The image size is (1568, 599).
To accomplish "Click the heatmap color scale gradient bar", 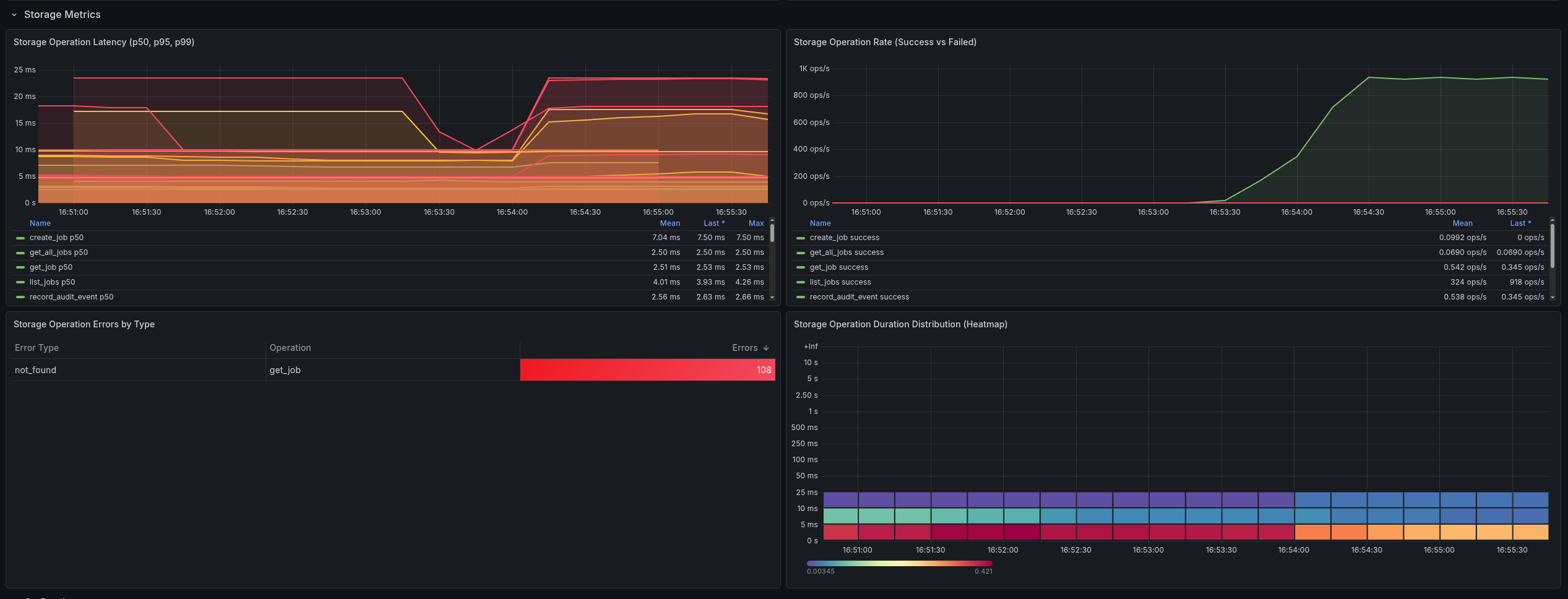I will tap(899, 563).
